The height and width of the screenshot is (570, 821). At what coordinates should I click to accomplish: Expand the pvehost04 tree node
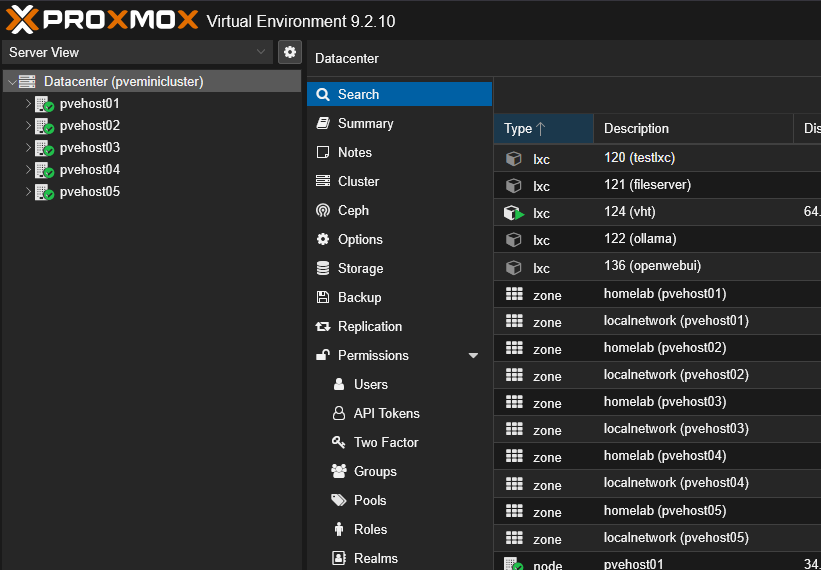coord(28,170)
